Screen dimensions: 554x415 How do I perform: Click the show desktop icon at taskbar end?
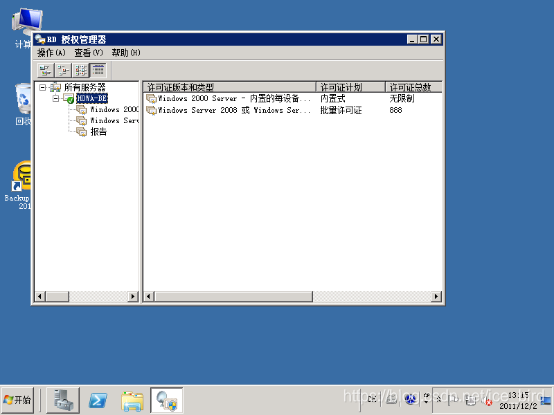point(546,400)
